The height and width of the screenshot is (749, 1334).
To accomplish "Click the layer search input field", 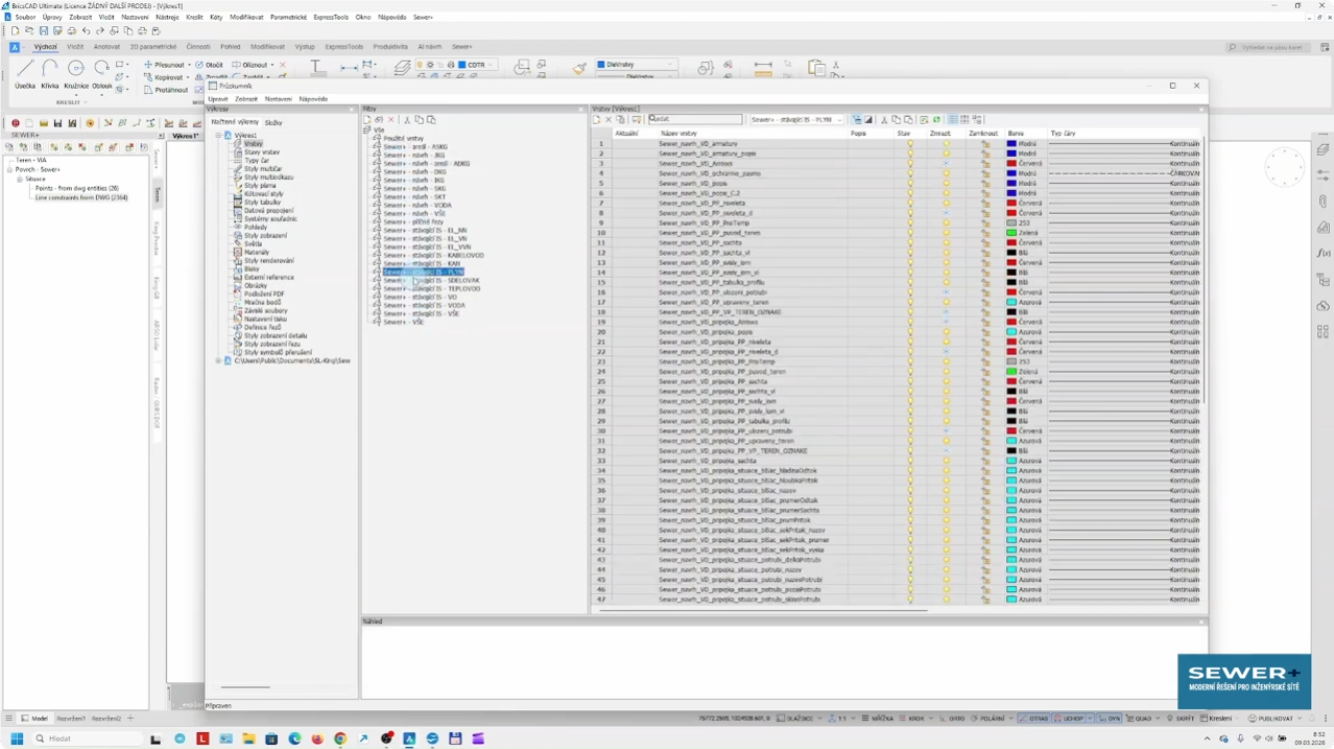I will [x=696, y=119].
